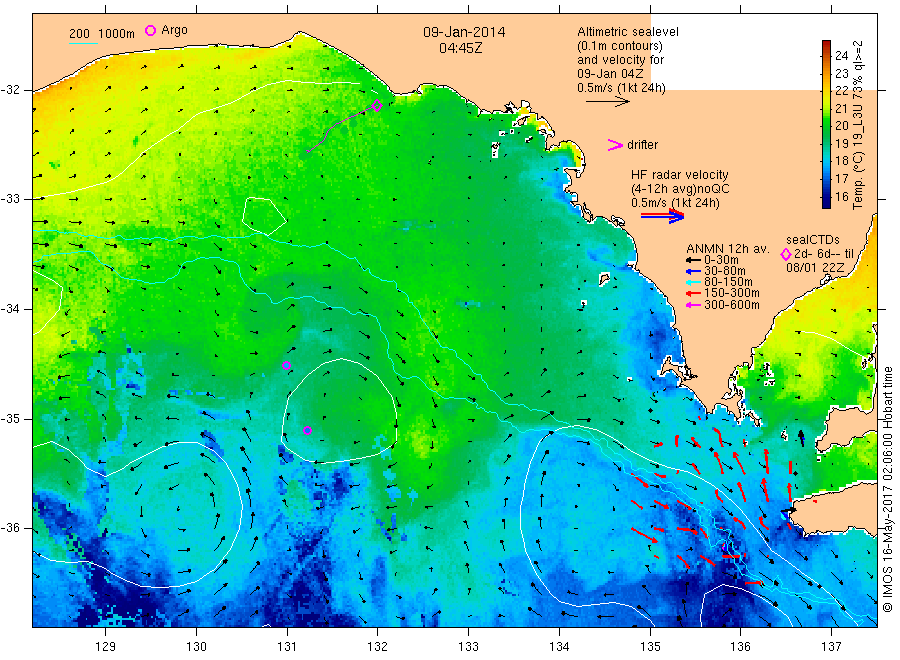
Task: Click the '17' colorbar tick label
Action: coord(841,178)
